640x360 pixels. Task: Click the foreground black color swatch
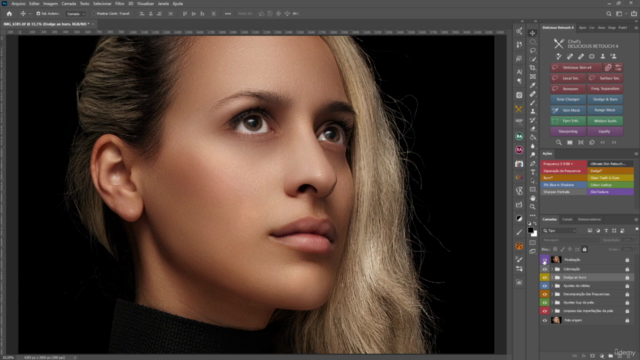[531, 231]
